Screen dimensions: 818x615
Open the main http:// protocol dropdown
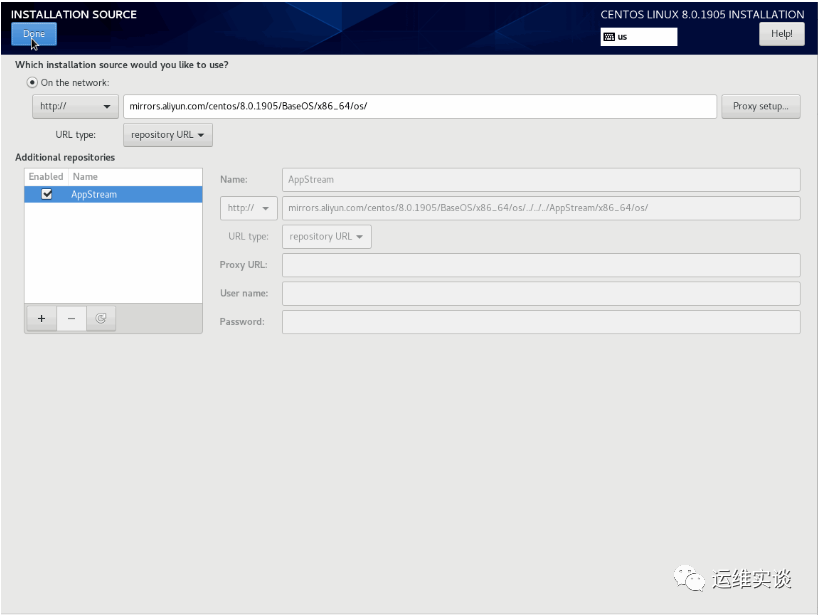(x=75, y=106)
